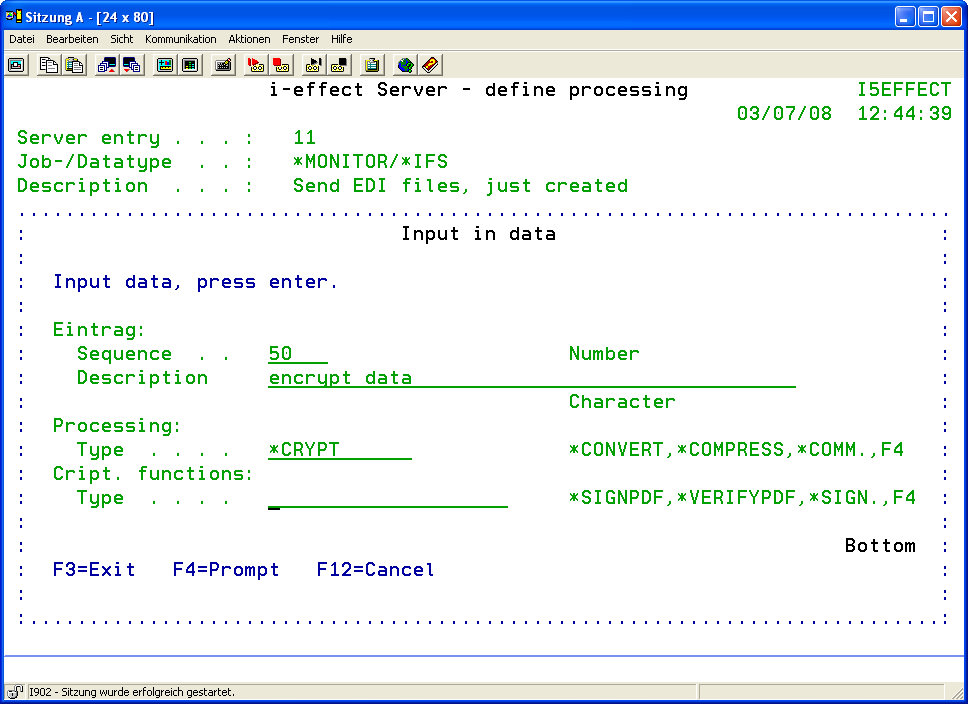Viewport: 968px width, 704px height.
Task: Click the empty Cript. functions Type field
Action: click(388, 498)
